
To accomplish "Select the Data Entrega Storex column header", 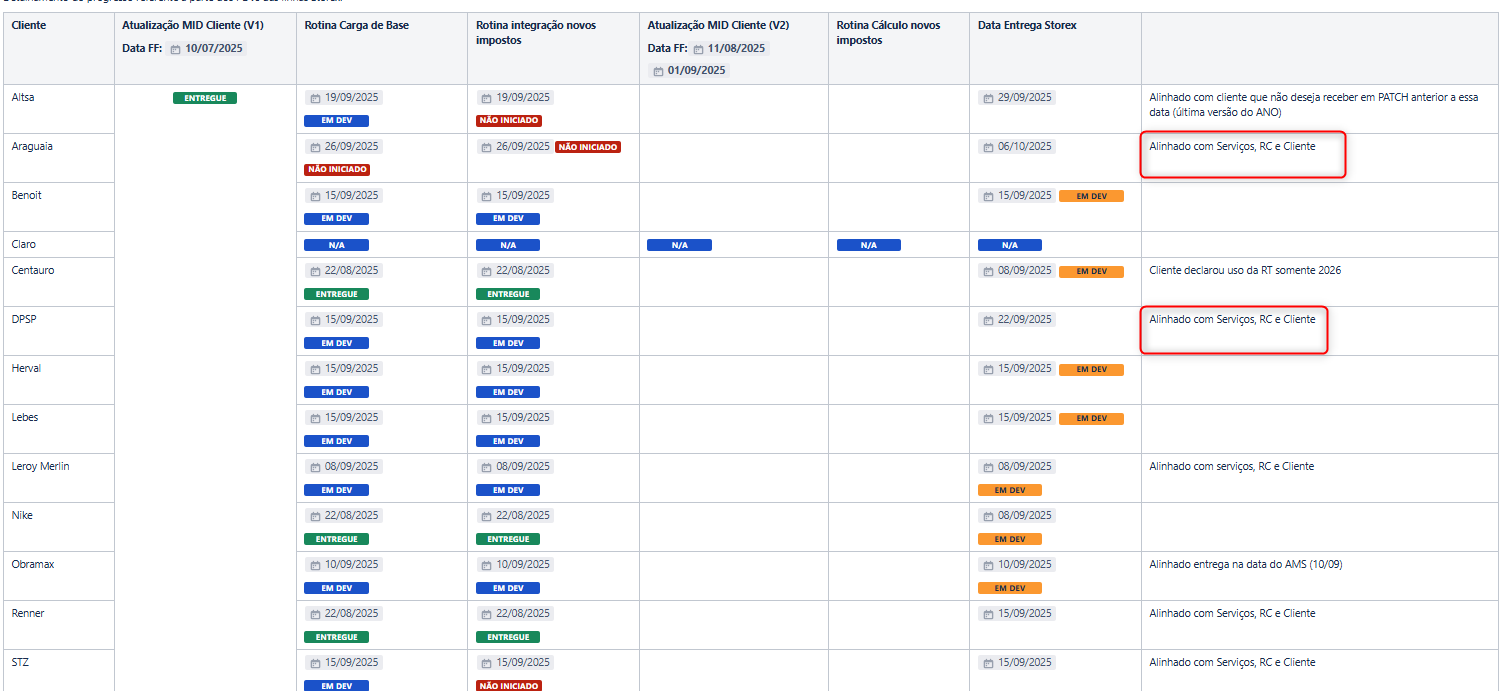I will point(1027,26).
